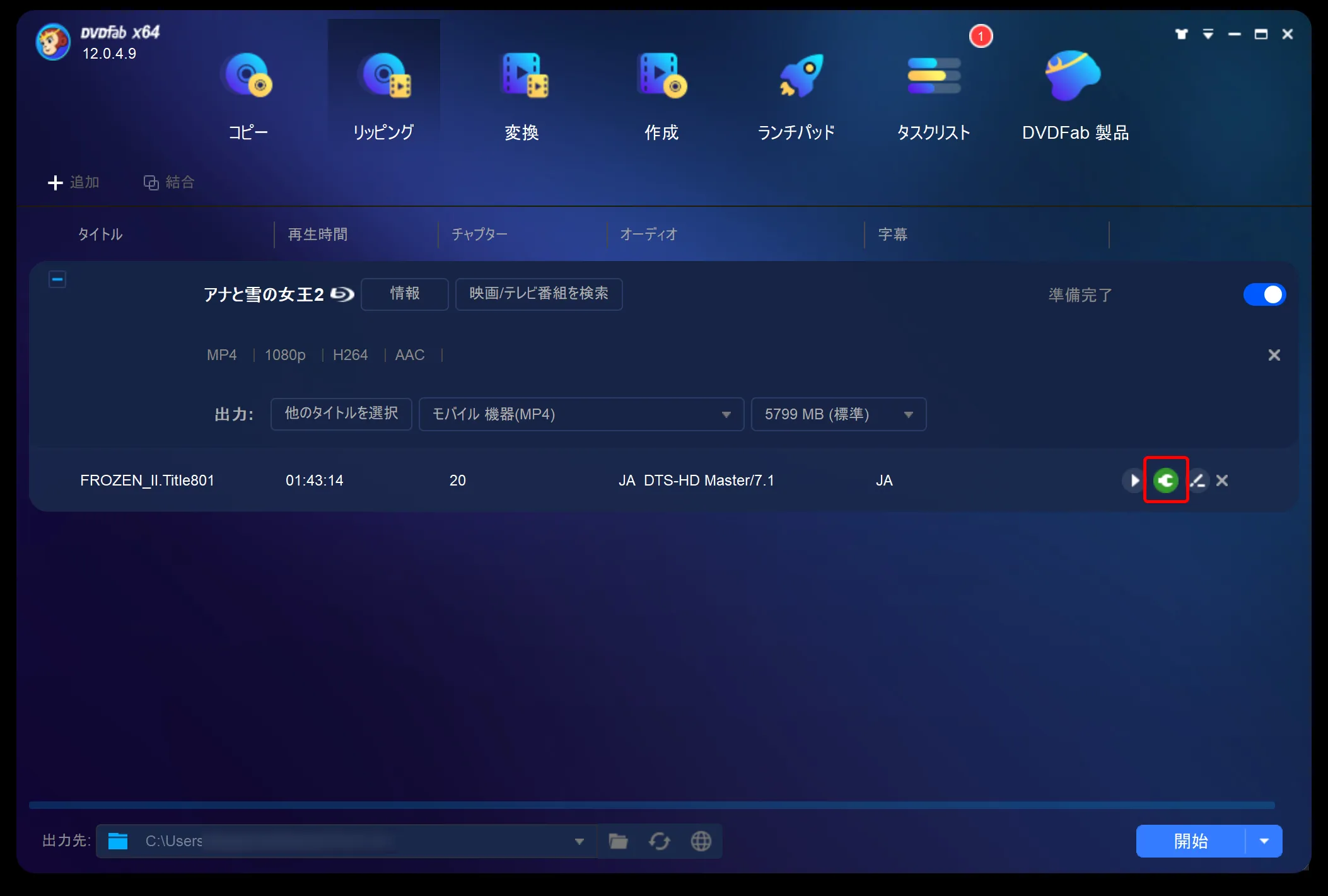Toggle the 準備完了 enable switch

click(1264, 294)
